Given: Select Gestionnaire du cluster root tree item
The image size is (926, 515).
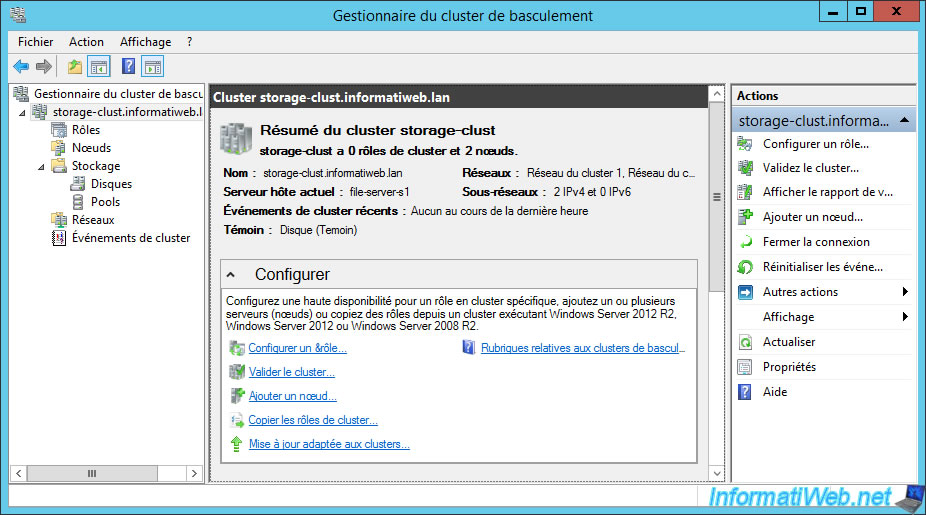Looking at the screenshot, I should [x=118, y=94].
